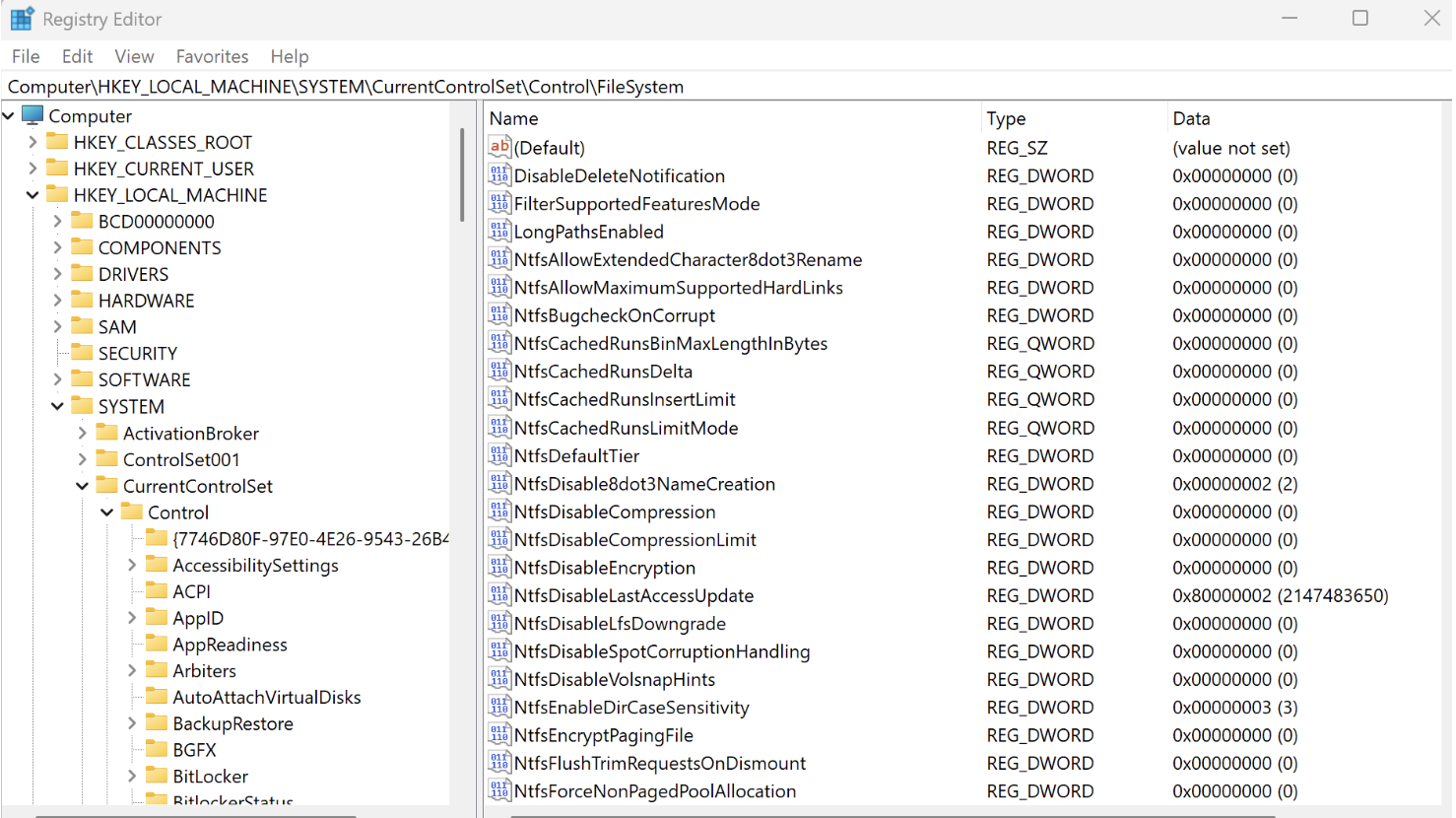
Task: Expand the HKEY_CURRENT_USER hive
Action: [33, 169]
